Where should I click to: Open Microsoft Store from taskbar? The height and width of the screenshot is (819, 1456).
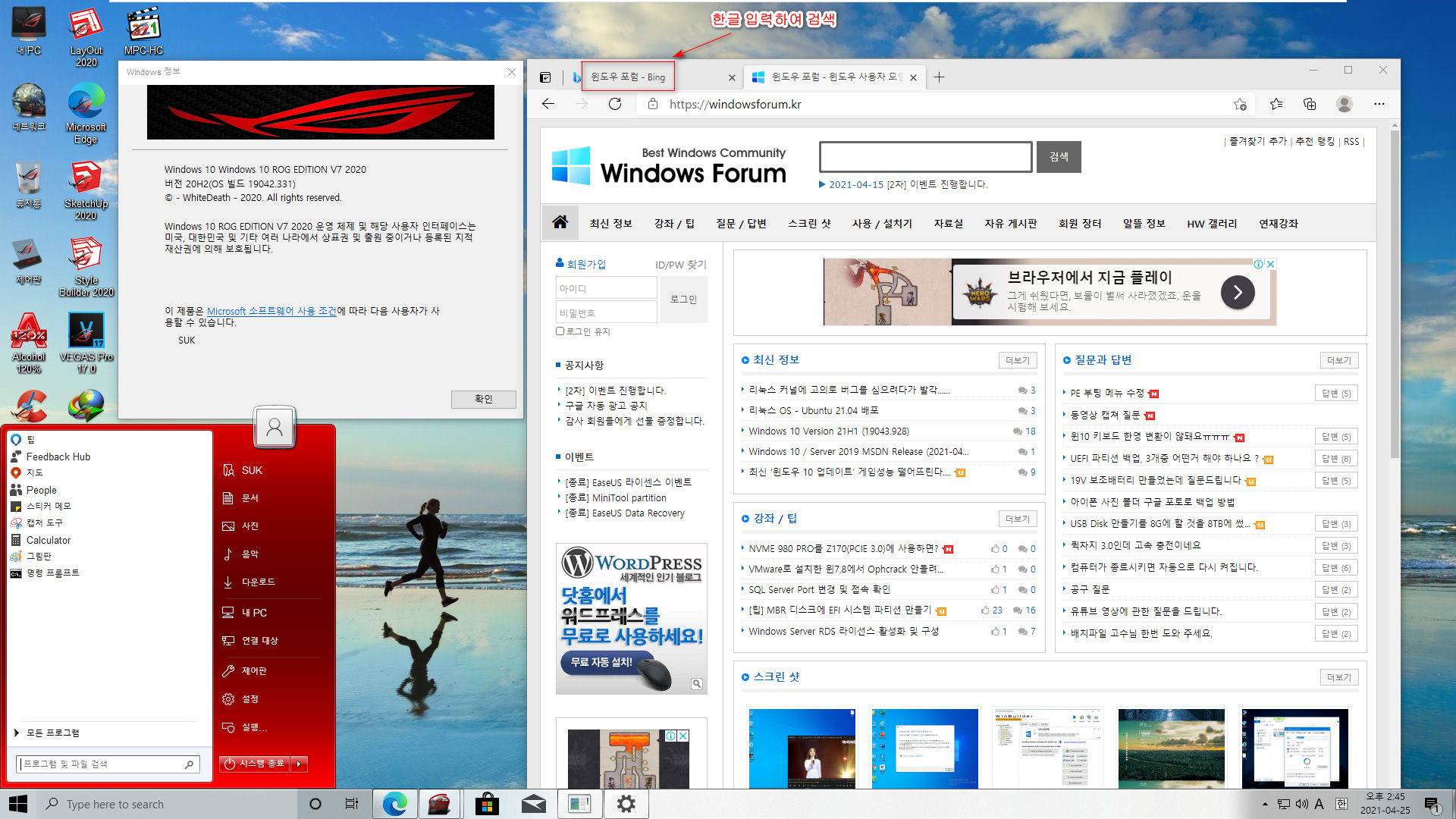487,804
